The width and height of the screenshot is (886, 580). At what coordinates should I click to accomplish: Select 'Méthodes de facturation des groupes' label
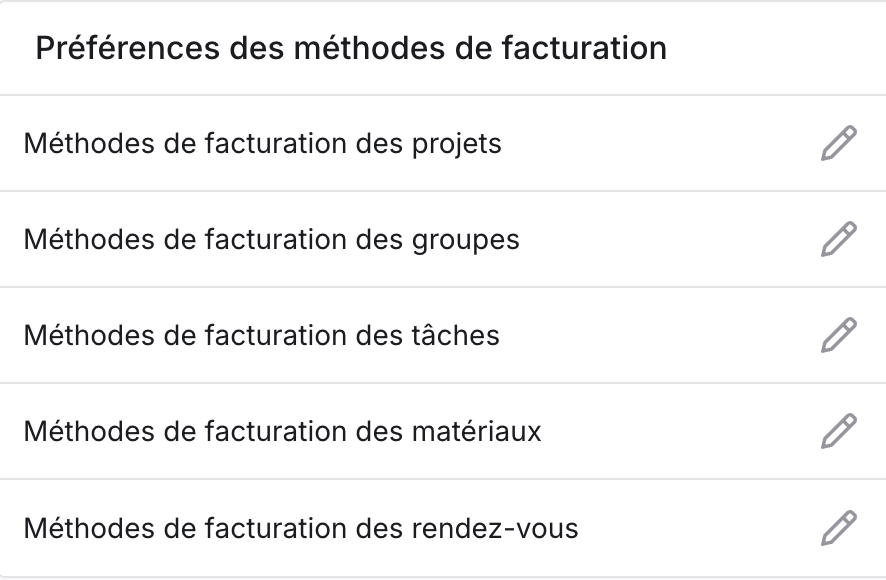(x=271, y=240)
